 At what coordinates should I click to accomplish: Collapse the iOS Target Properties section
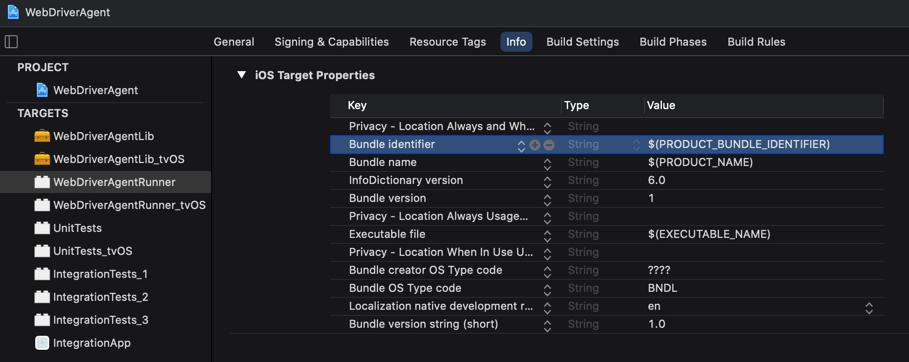(242, 75)
